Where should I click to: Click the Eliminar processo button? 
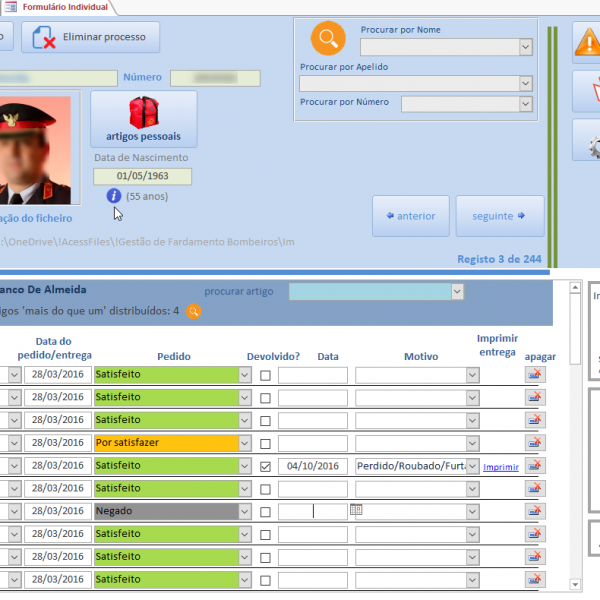[x=90, y=38]
